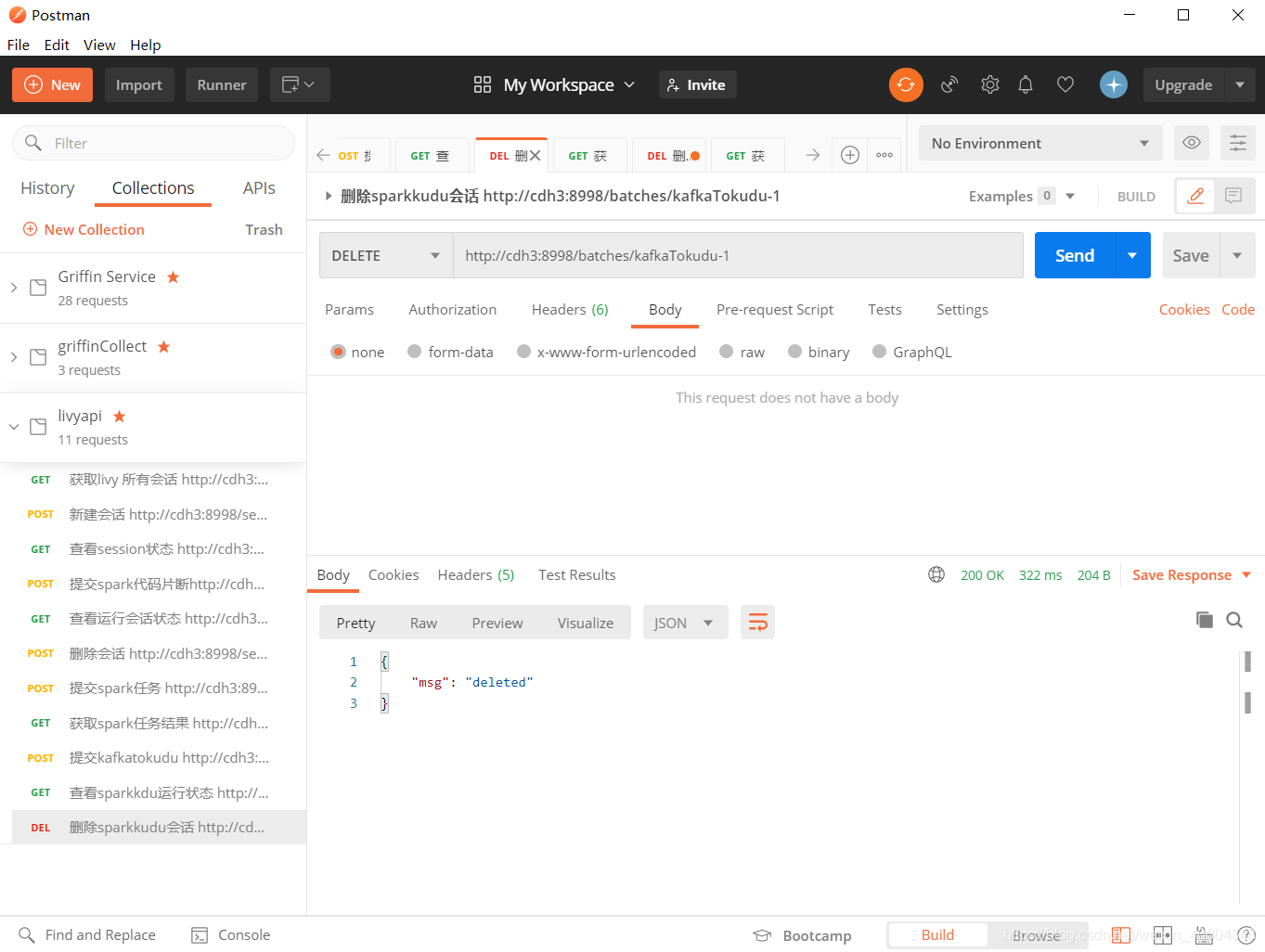Open notifications bell icon
The height and width of the screenshot is (952, 1265).
(x=1026, y=84)
